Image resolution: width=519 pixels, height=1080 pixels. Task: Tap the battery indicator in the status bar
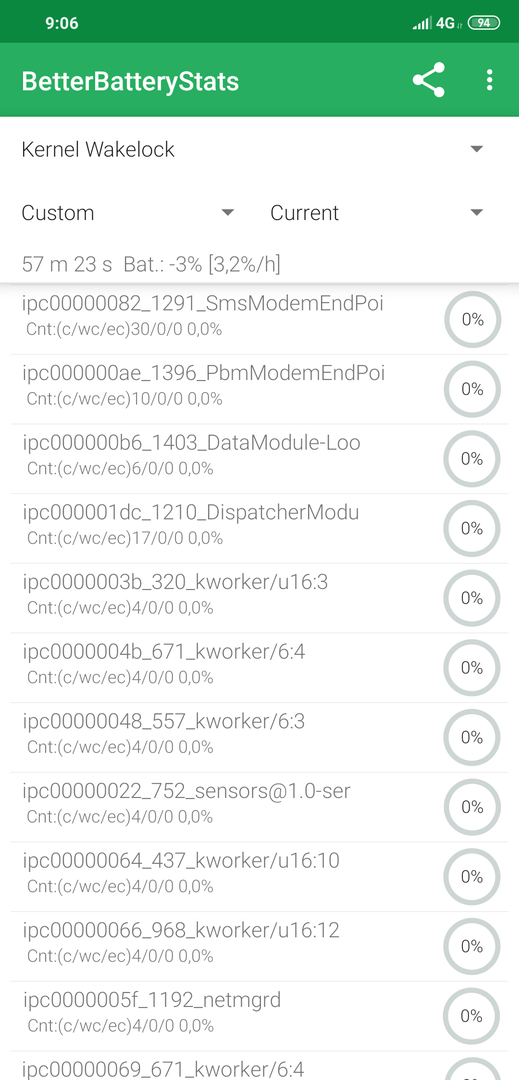483,23
